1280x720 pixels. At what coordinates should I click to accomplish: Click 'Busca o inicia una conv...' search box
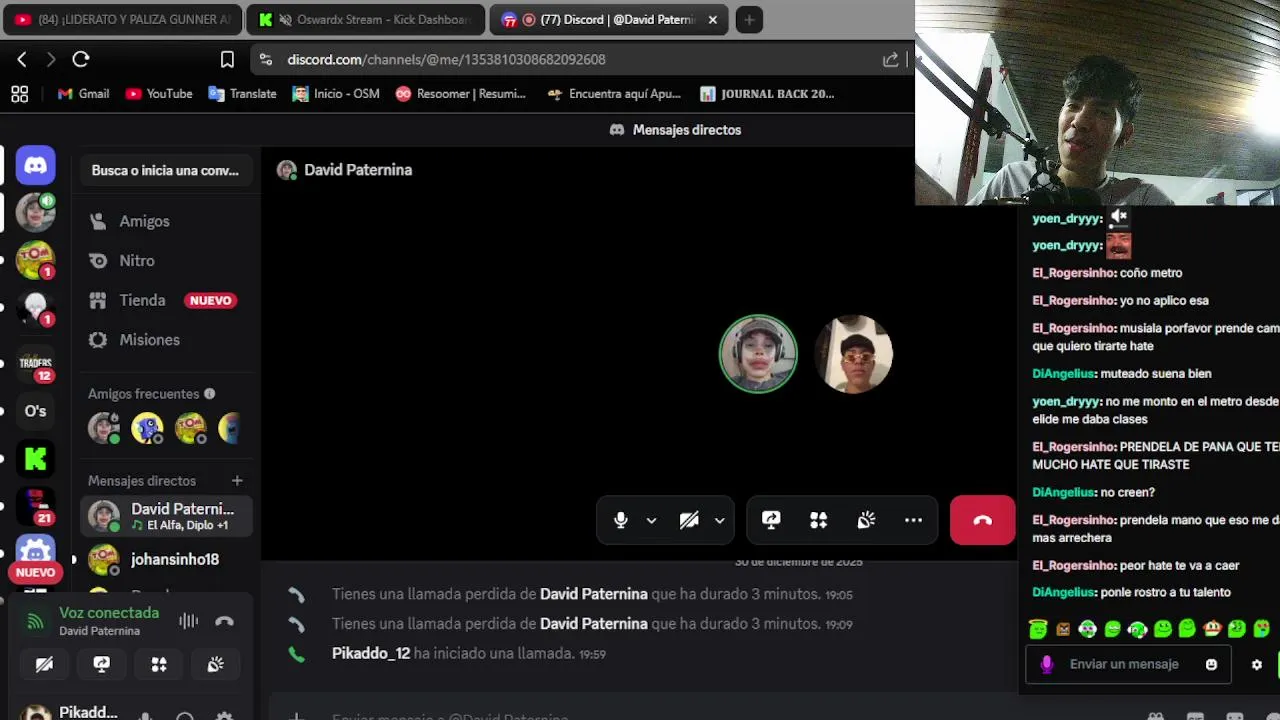[165, 171]
